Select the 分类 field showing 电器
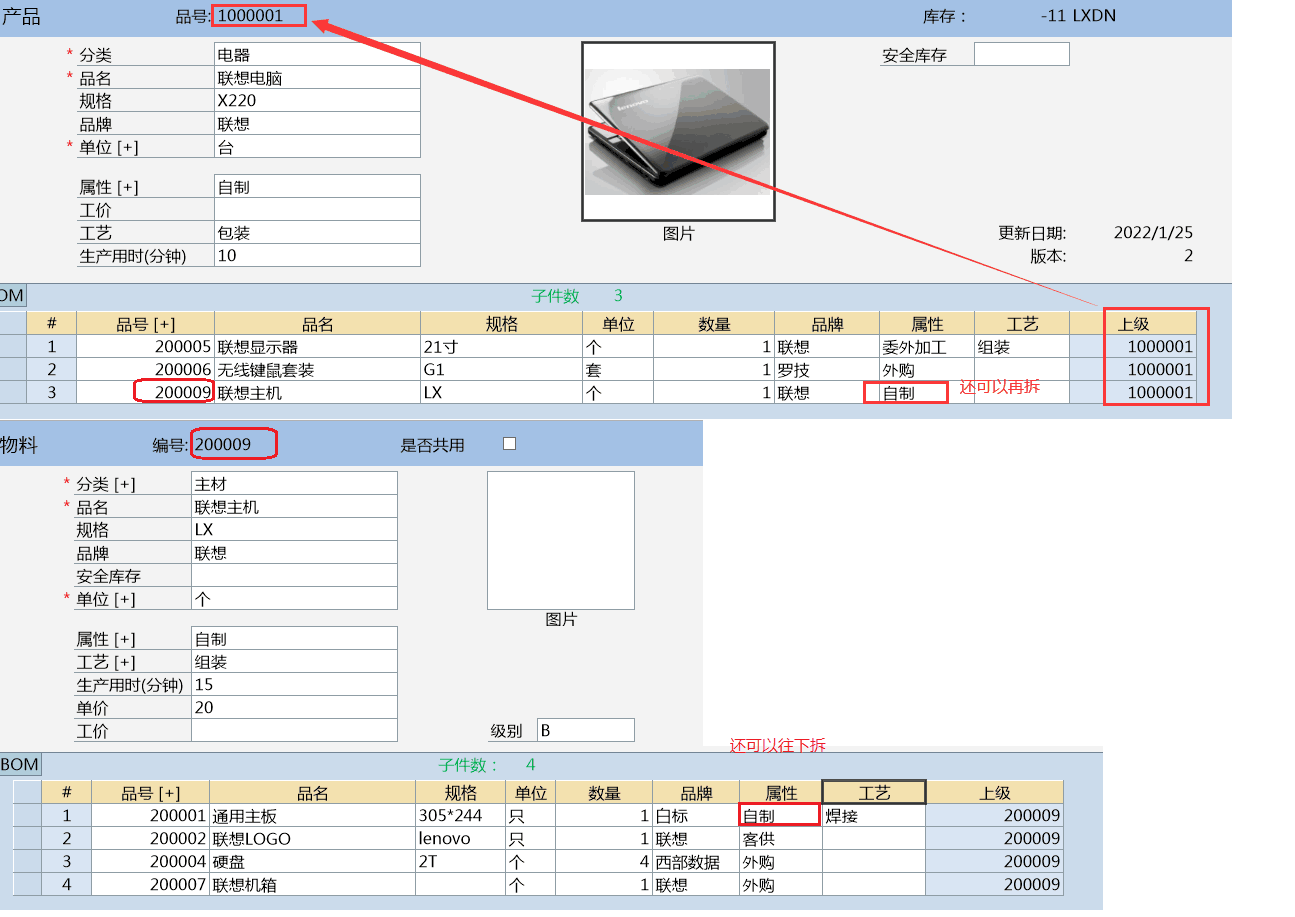Screen dimensions: 1295x917 click(317, 54)
